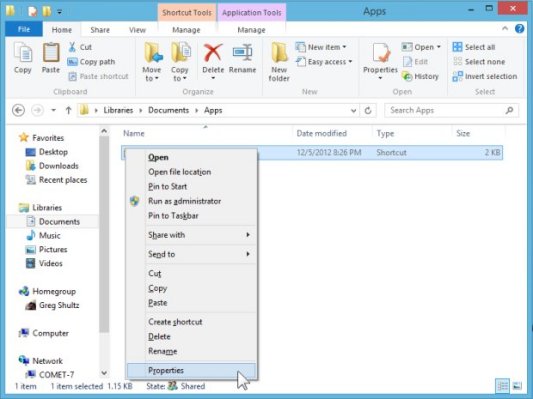Screen dimensions: 533x399
Task: Switch to the View ribbon tab
Action: [137, 30]
